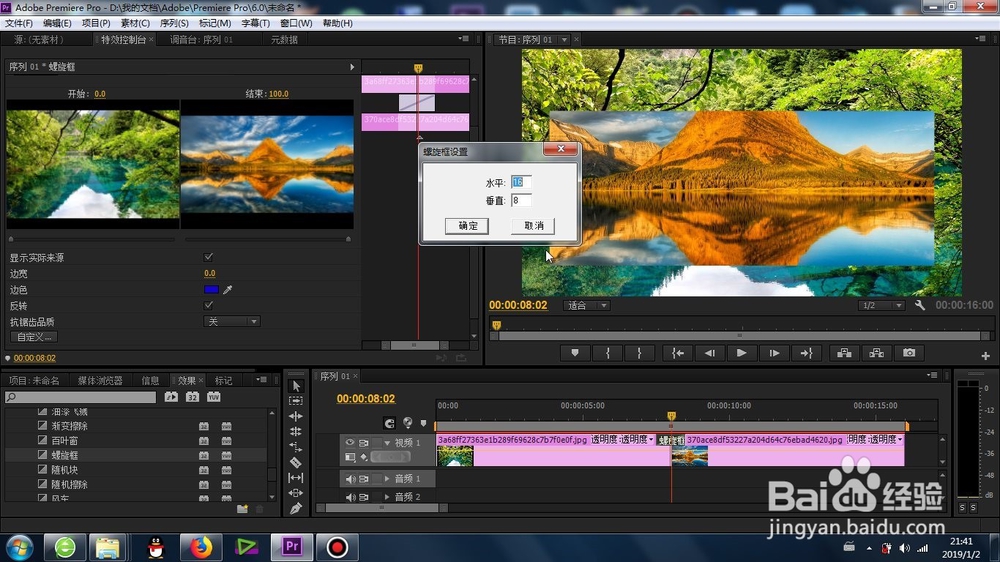This screenshot has width=1000, height=562.
Task: Select the Razor tool
Action: (x=296, y=462)
